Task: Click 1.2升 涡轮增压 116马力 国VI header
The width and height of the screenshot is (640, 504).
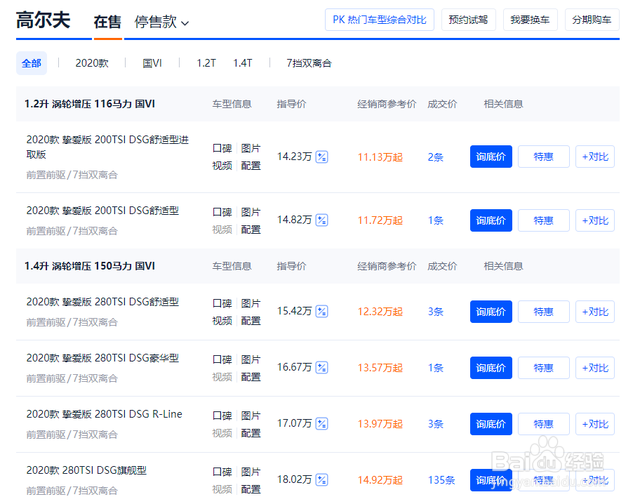Action: 89,104
